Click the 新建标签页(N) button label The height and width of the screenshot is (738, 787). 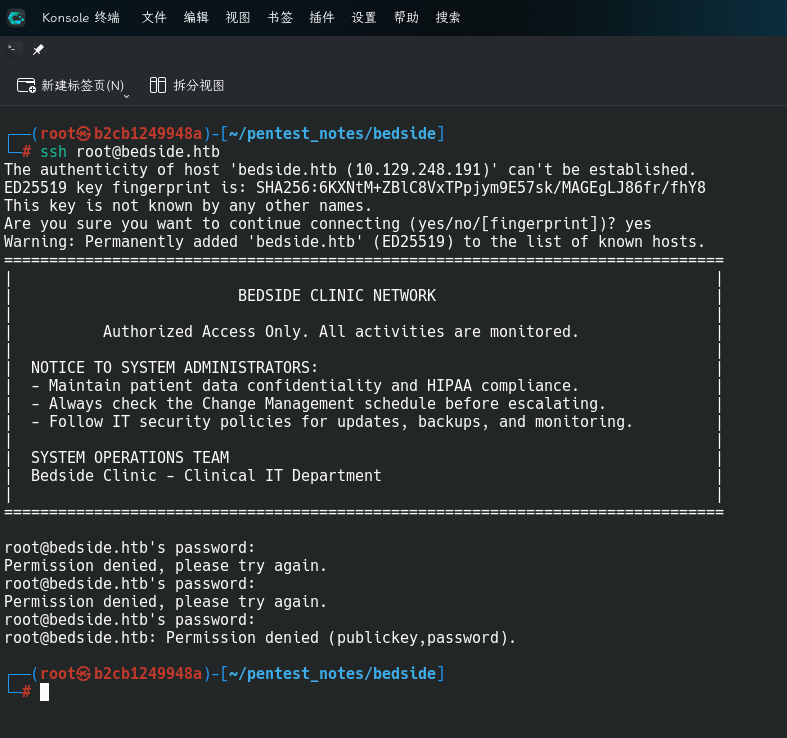83,85
